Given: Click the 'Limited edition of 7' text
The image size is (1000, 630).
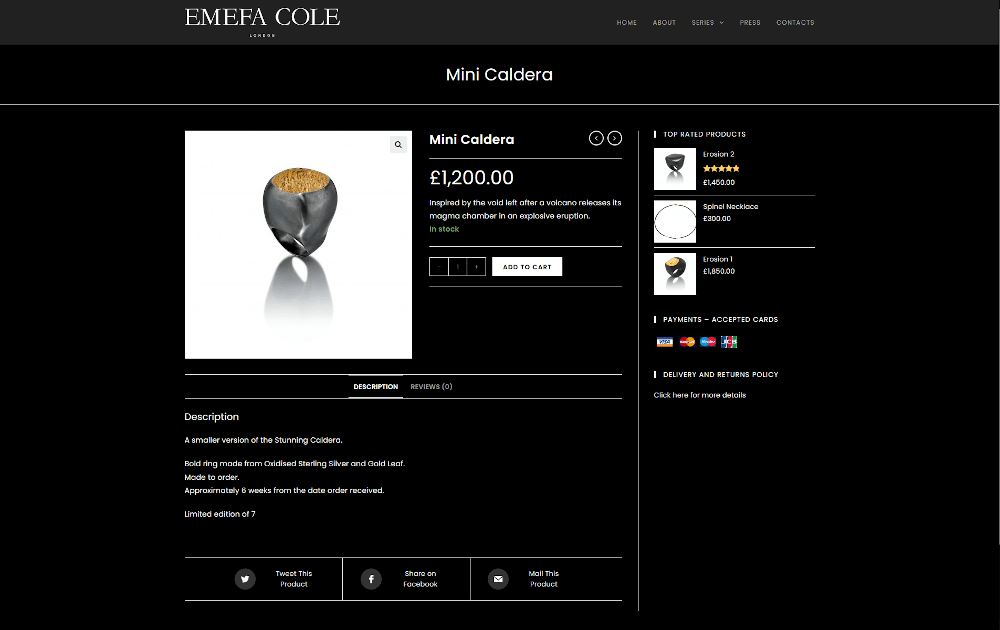Looking at the screenshot, I should (x=220, y=514).
